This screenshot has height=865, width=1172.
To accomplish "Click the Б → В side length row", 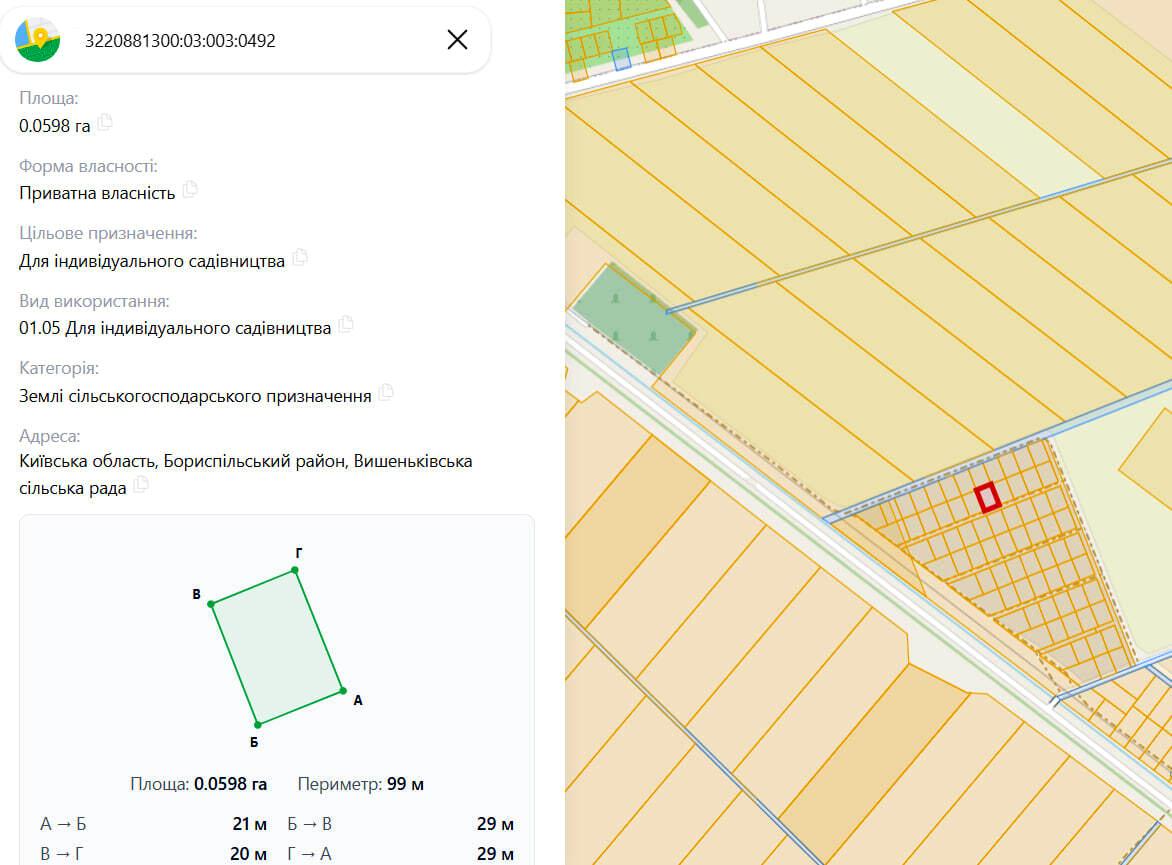I will pyautogui.click(x=401, y=824).
